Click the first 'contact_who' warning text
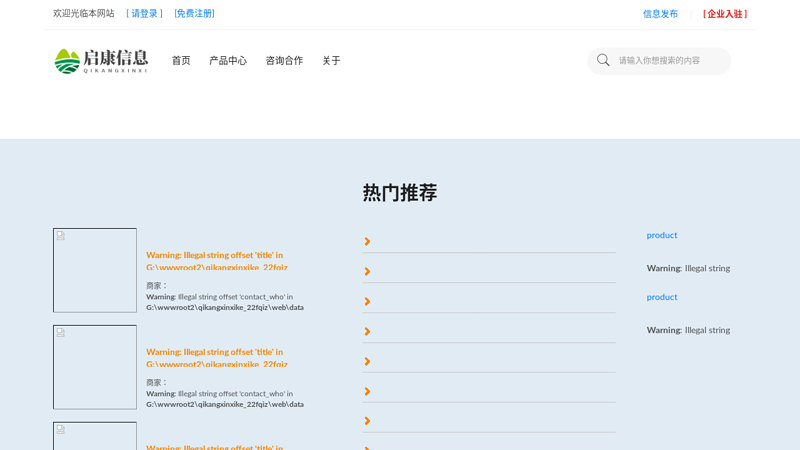The width and height of the screenshot is (800, 450). (225, 302)
